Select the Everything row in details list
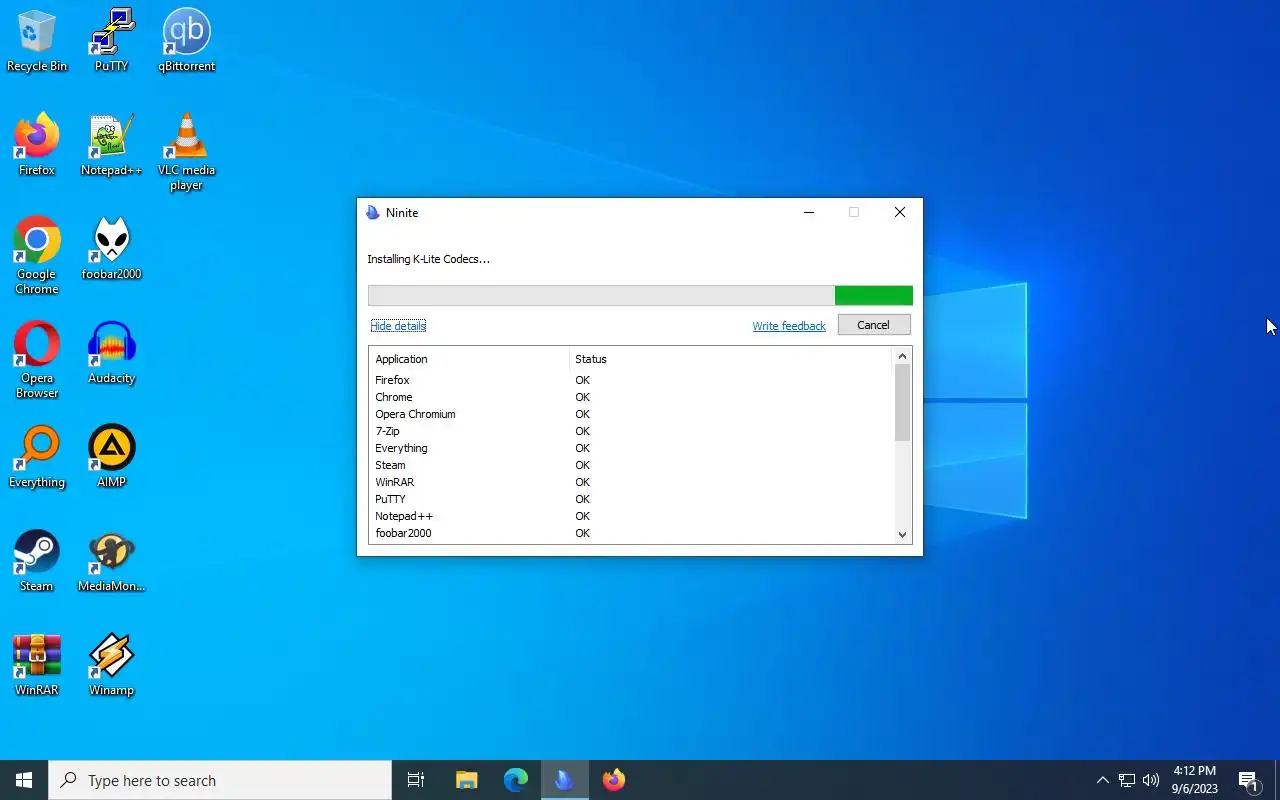 pos(630,448)
